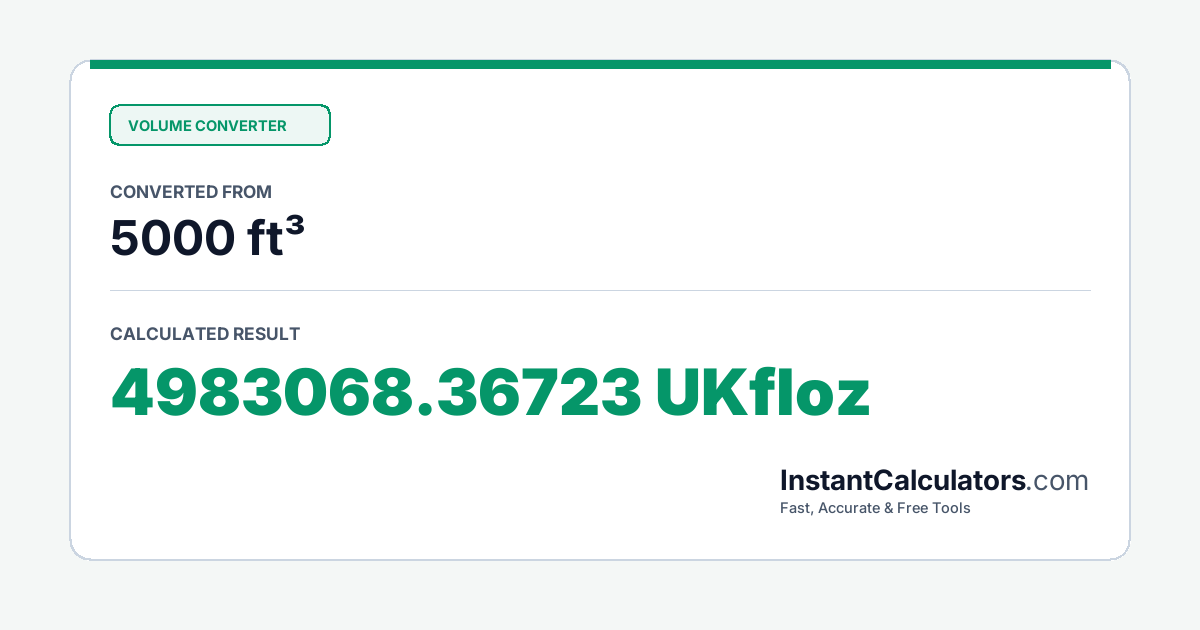Image resolution: width=1200 pixels, height=630 pixels.
Task: Click the green accent bar atop the card
Action: pos(600,64)
